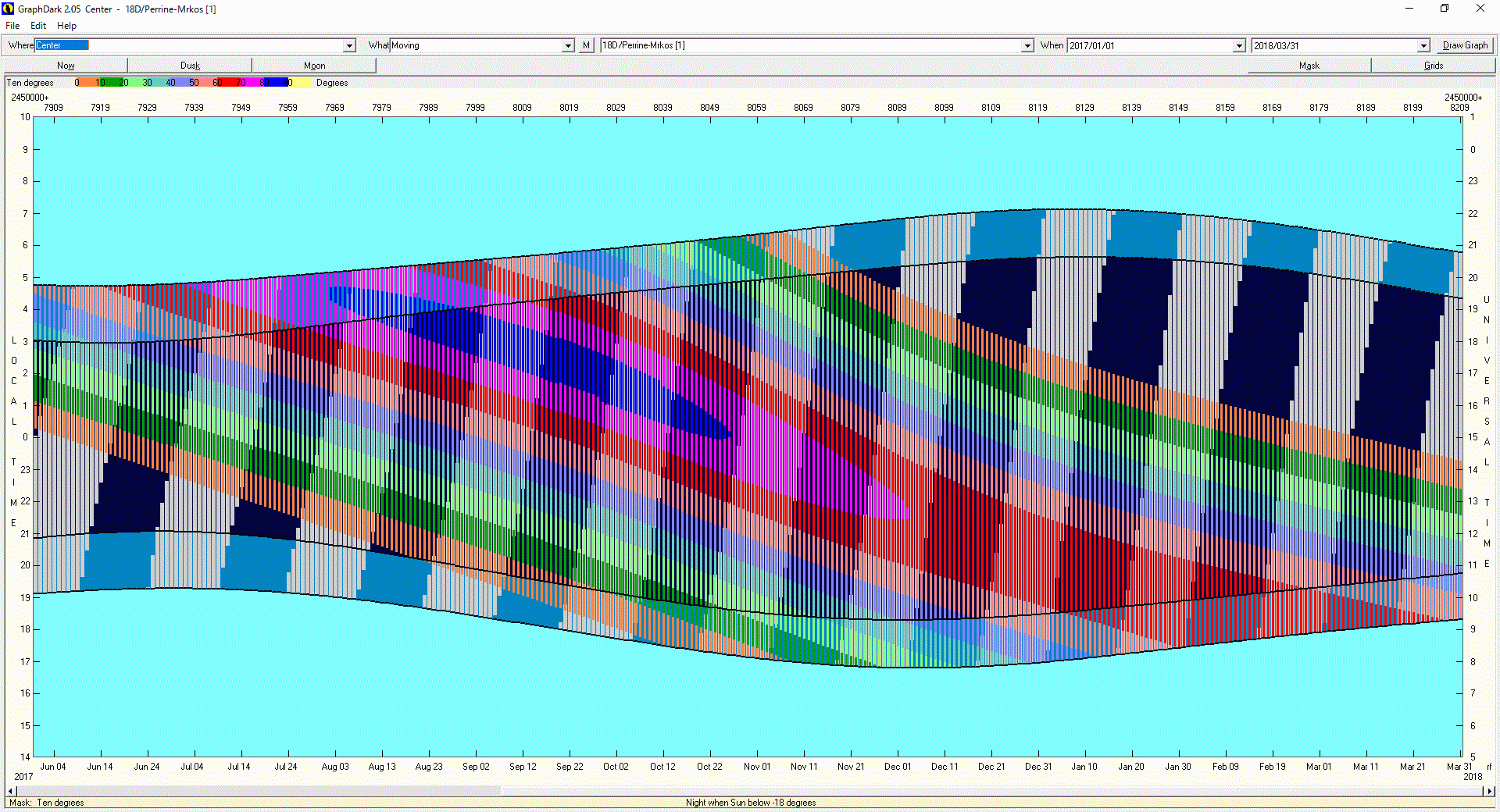The width and height of the screenshot is (1500, 812).
Task: Click the Mask button
Action: (1309, 66)
